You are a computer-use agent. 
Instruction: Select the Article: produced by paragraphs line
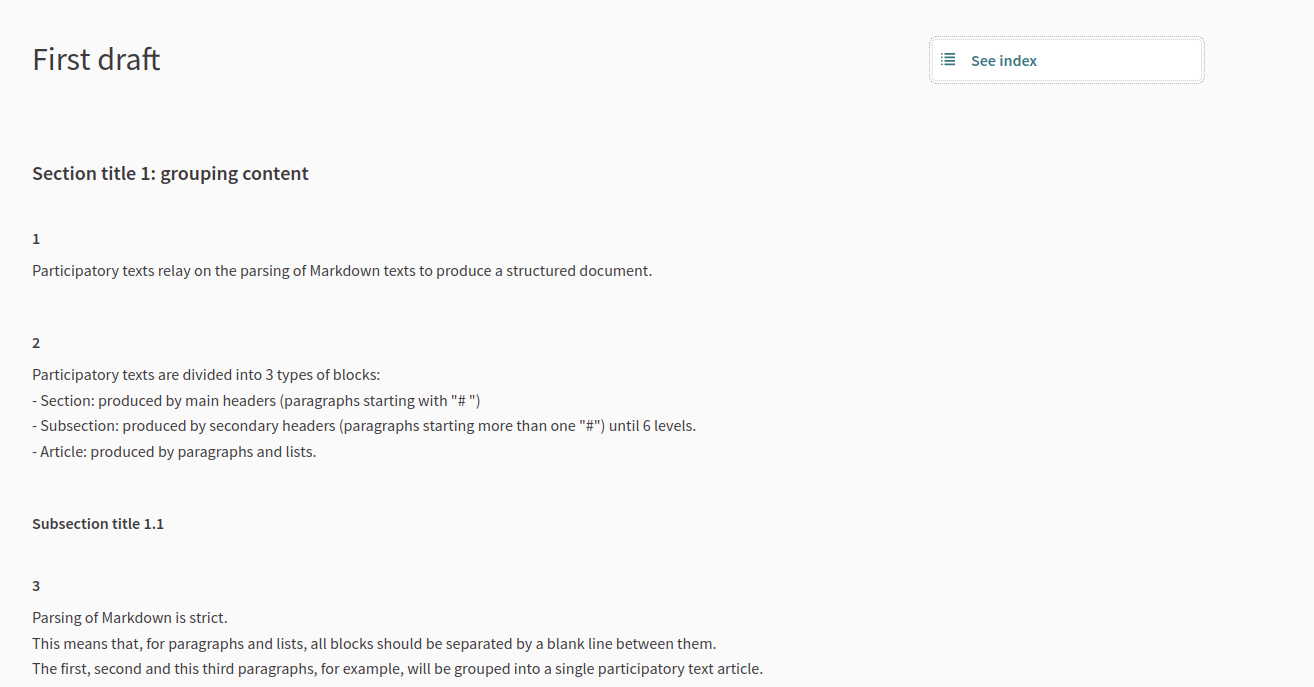coord(174,452)
